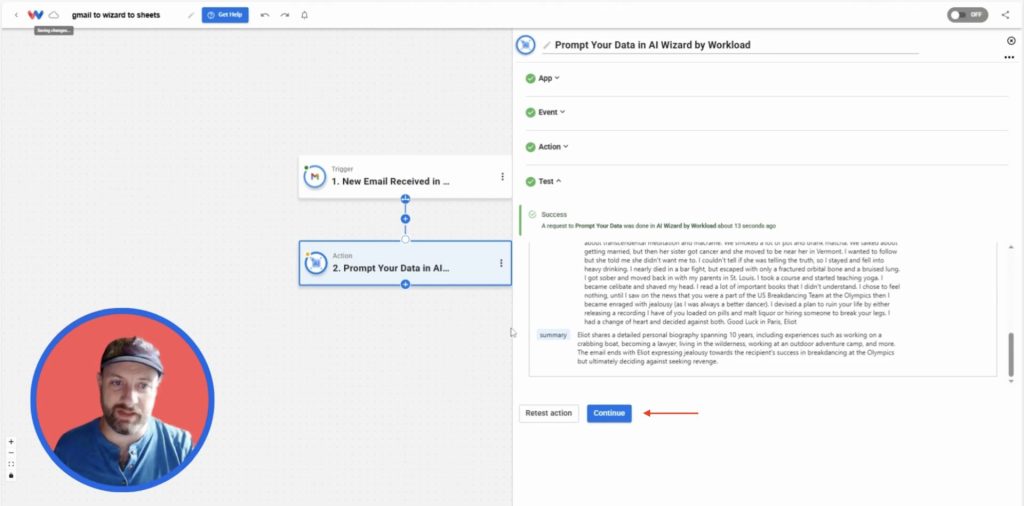Lock the canvas interactivity

coord(11,475)
